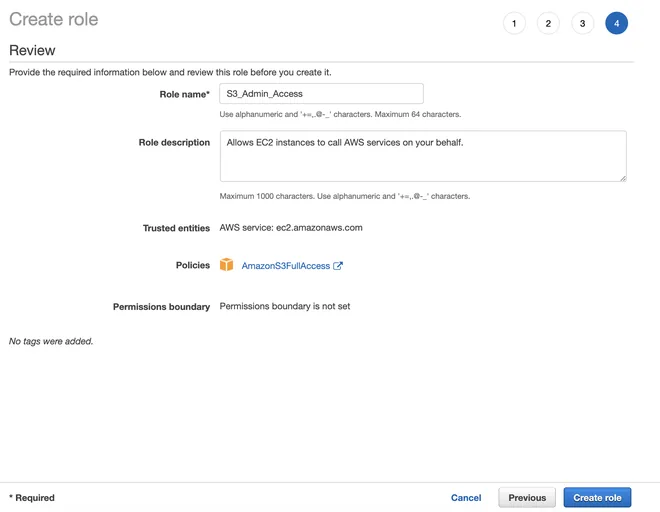The image size is (660, 512).
Task: Click the Create role page title
Action: click(x=53, y=19)
